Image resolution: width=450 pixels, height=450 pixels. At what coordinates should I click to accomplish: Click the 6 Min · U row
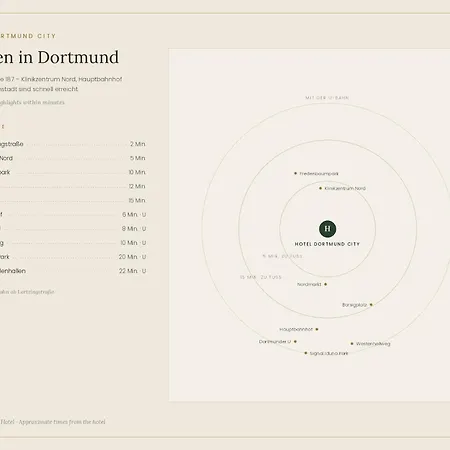coord(73,215)
